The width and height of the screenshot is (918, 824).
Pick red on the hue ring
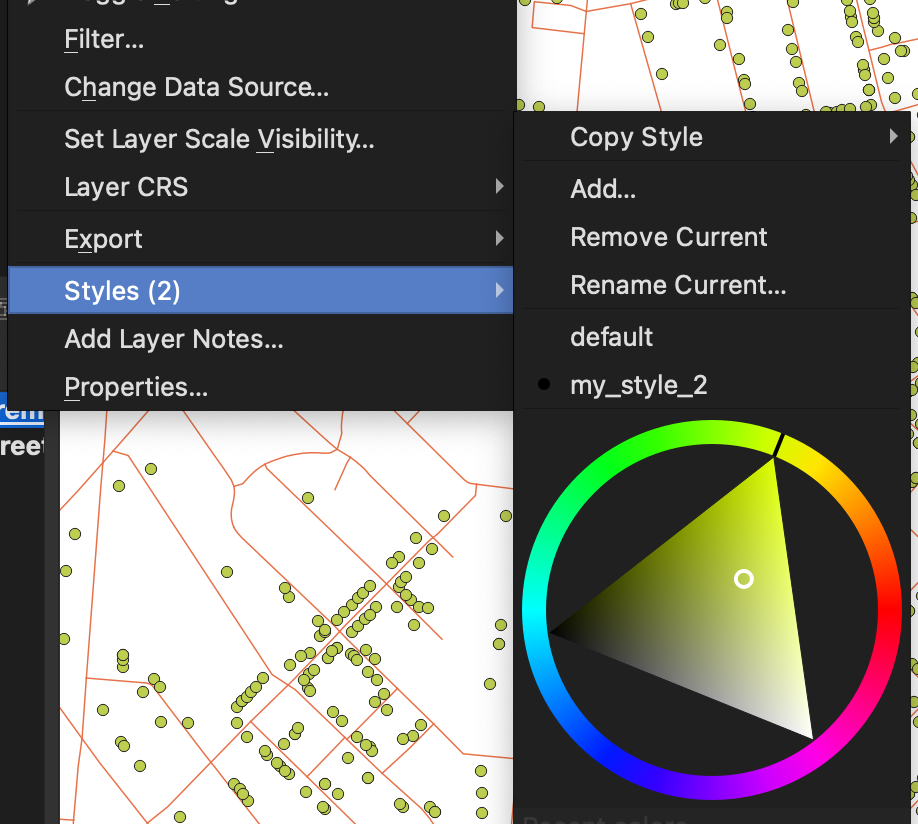891,610
